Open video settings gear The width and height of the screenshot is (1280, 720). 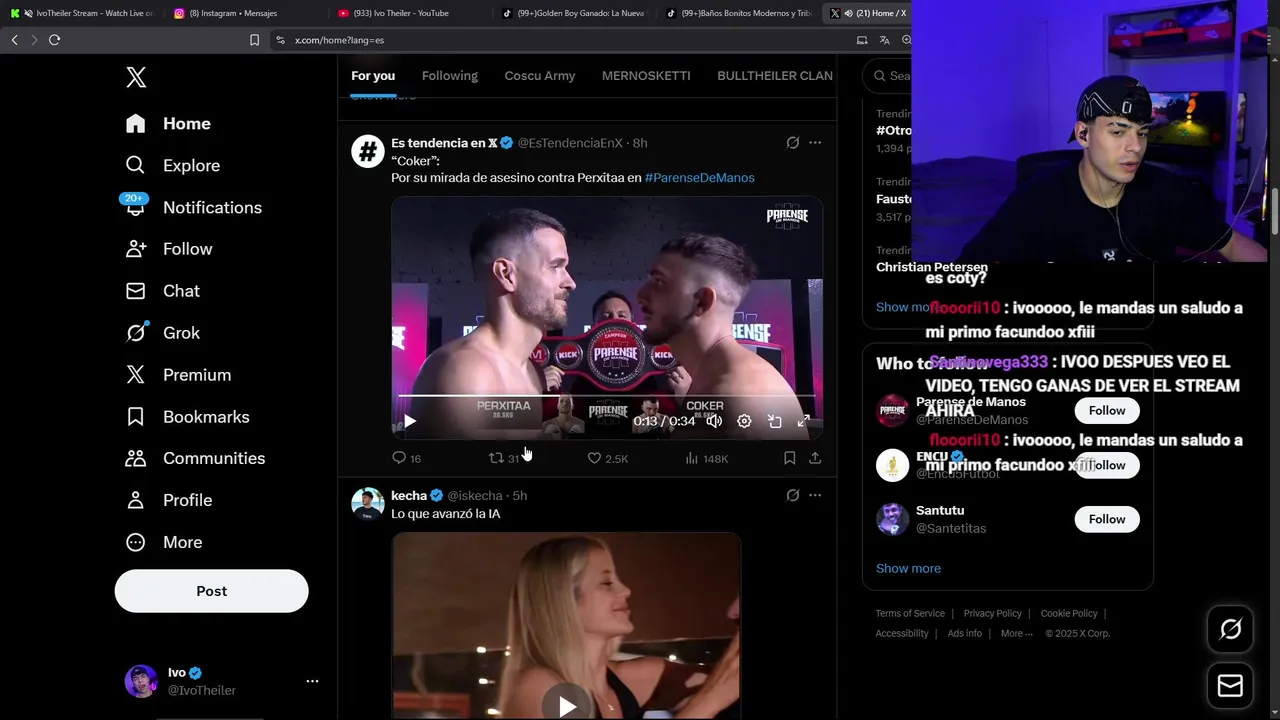[744, 421]
